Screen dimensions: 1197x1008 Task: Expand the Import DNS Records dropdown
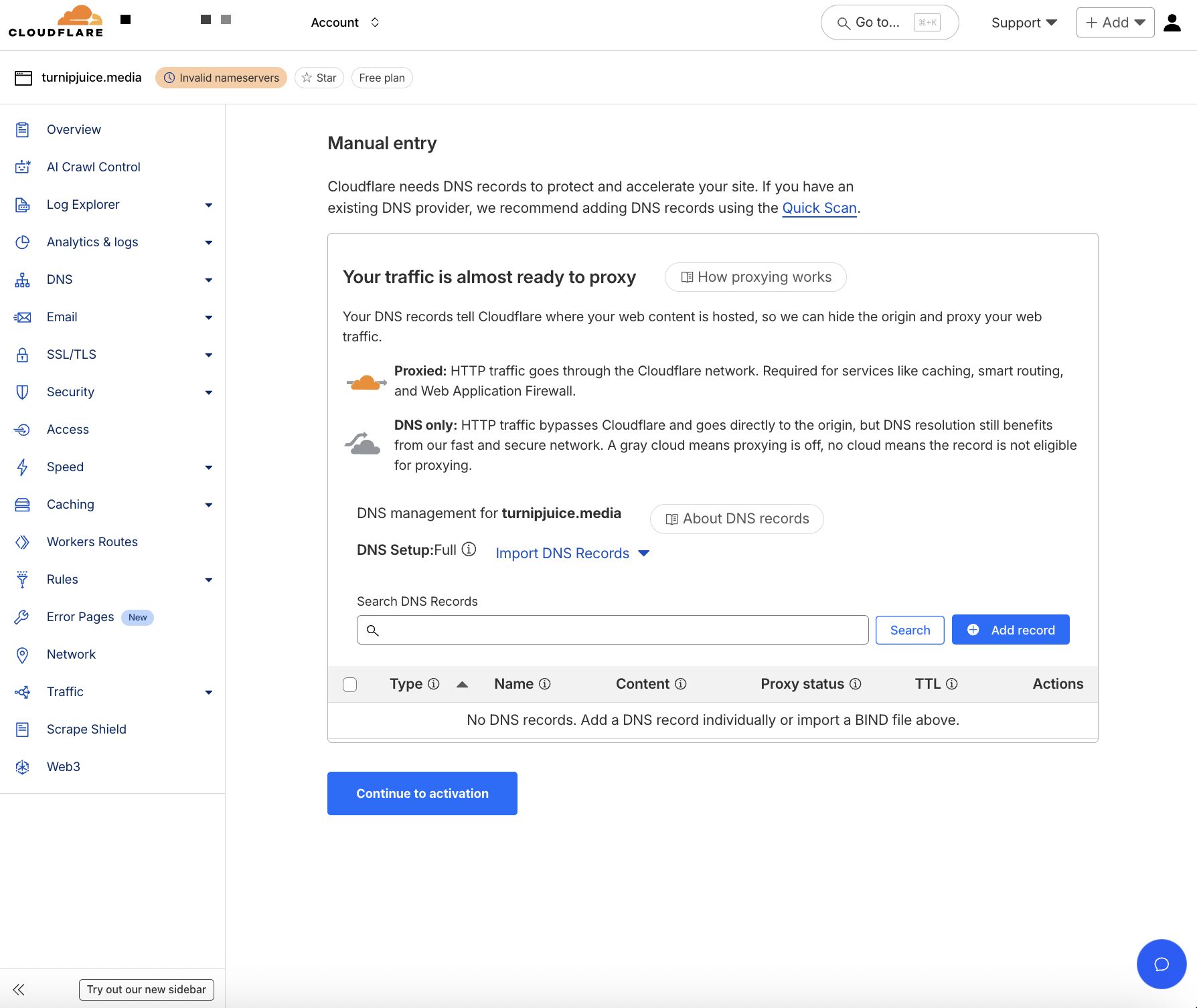(x=572, y=553)
